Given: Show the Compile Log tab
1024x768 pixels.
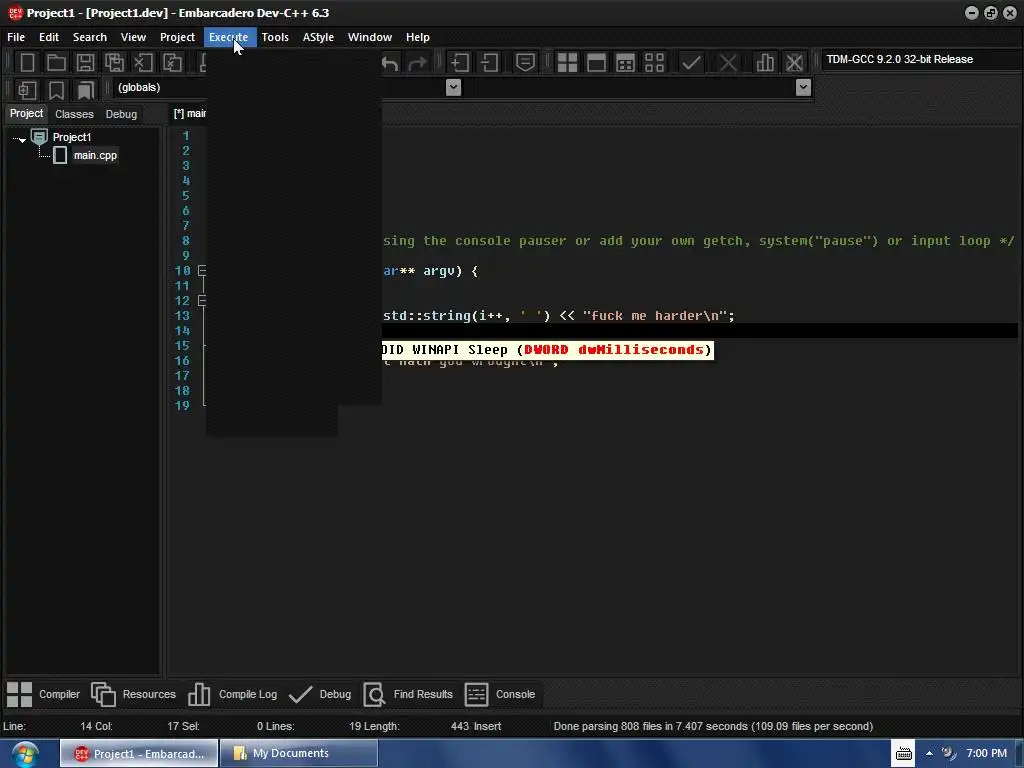Looking at the screenshot, I should click(232, 694).
